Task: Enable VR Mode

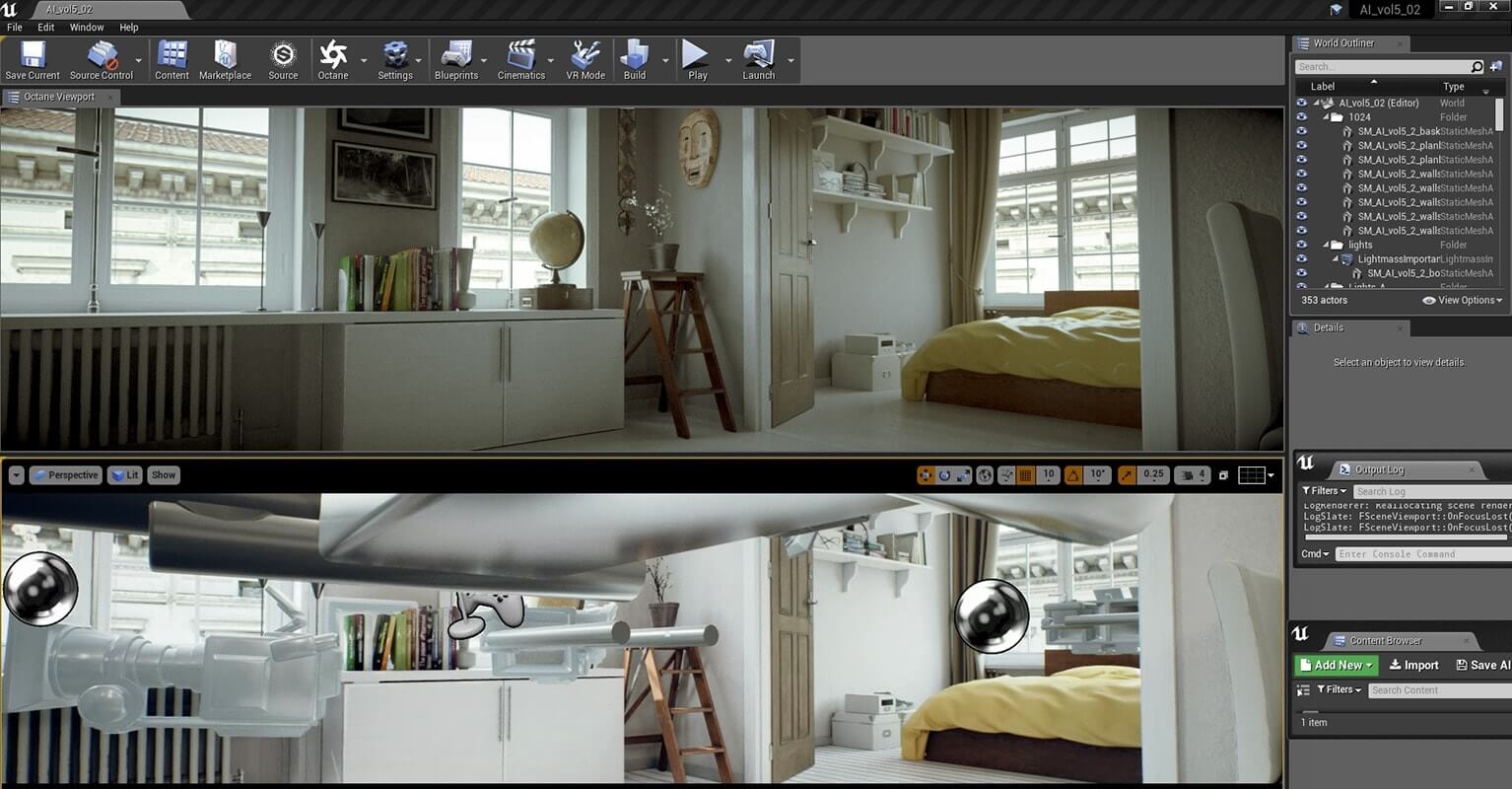Action: (x=585, y=59)
